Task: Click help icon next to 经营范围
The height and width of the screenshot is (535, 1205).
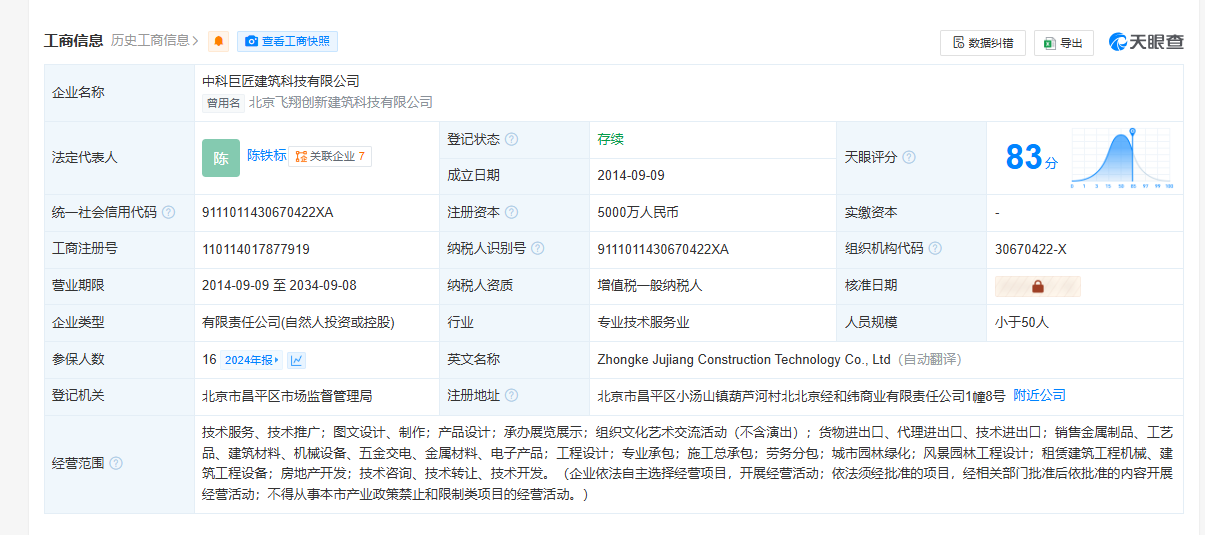Action: click(116, 464)
